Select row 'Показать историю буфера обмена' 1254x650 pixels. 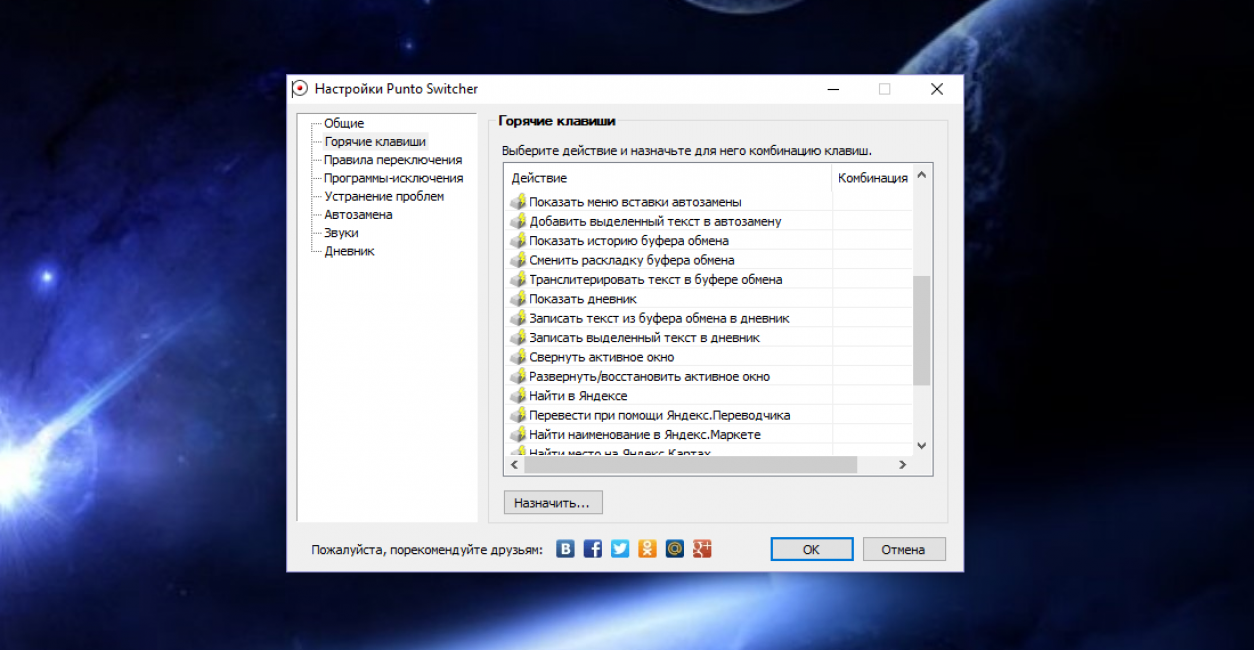[x=708, y=241]
